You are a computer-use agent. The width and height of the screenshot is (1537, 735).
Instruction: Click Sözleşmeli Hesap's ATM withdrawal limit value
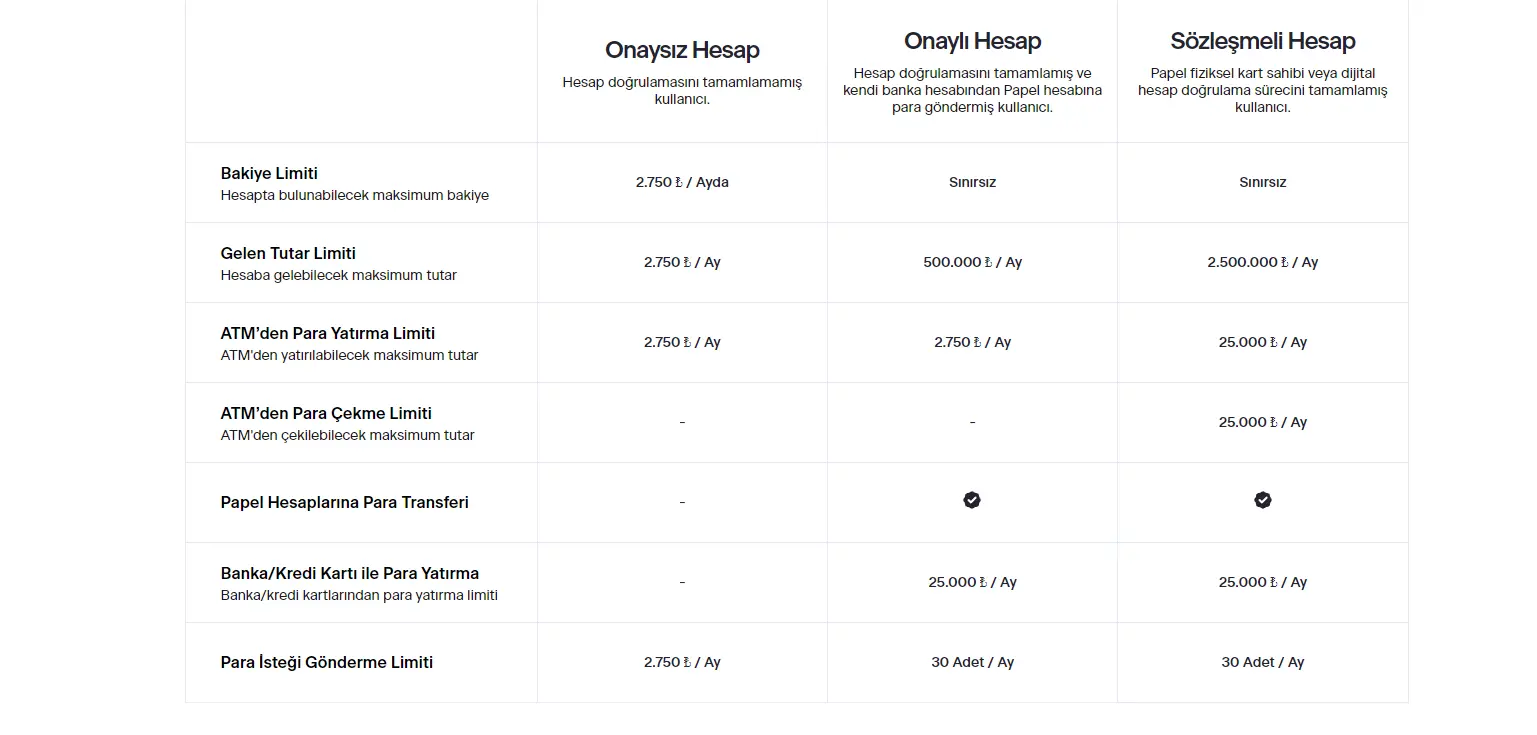[x=1263, y=422]
